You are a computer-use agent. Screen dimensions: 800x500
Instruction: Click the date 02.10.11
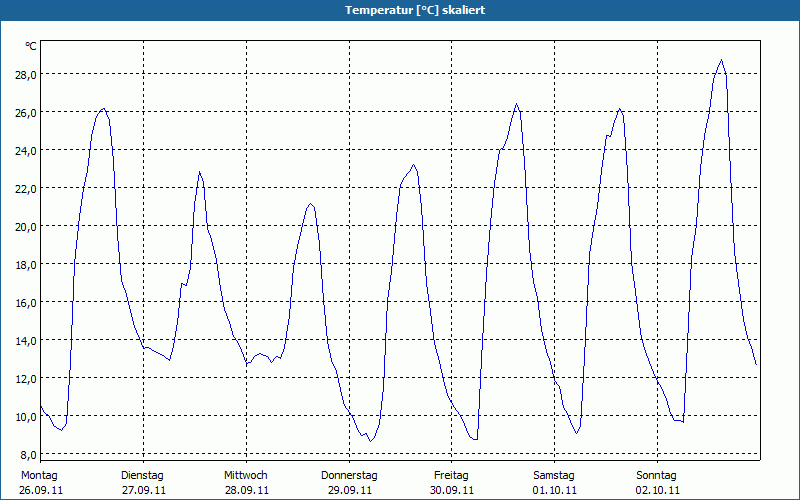coord(658,491)
